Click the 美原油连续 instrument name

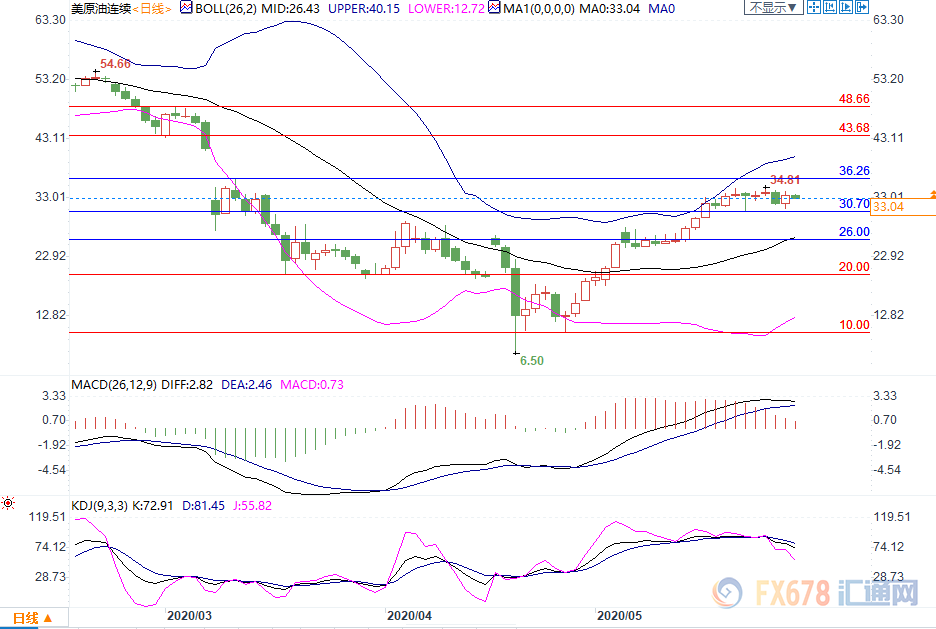100,8
